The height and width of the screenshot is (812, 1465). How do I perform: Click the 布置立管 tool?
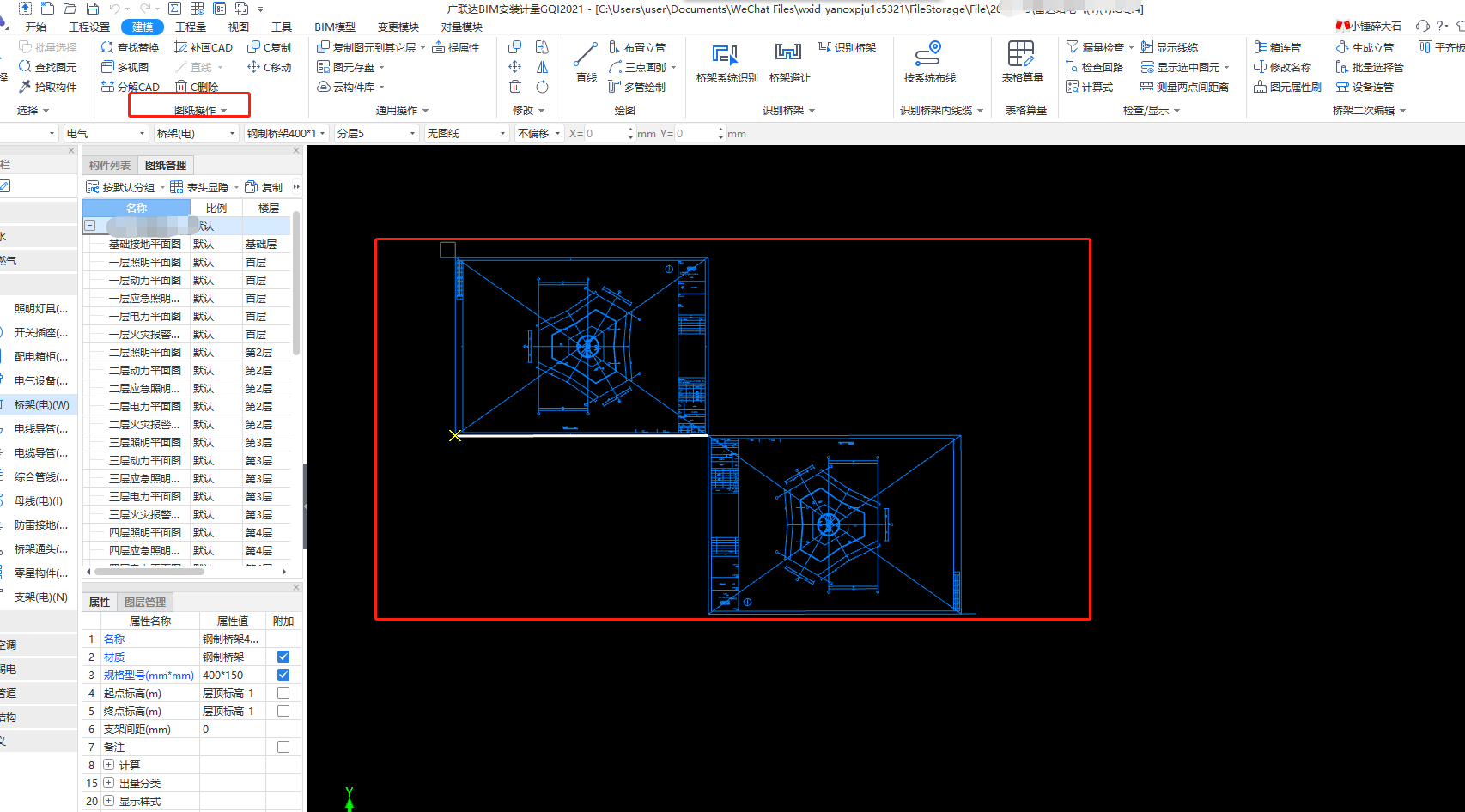[x=637, y=47]
